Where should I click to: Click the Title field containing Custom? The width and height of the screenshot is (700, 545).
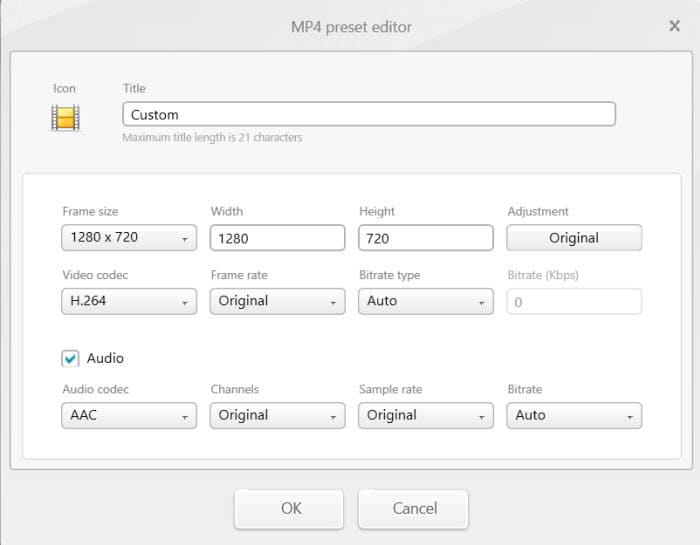[x=369, y=114]
